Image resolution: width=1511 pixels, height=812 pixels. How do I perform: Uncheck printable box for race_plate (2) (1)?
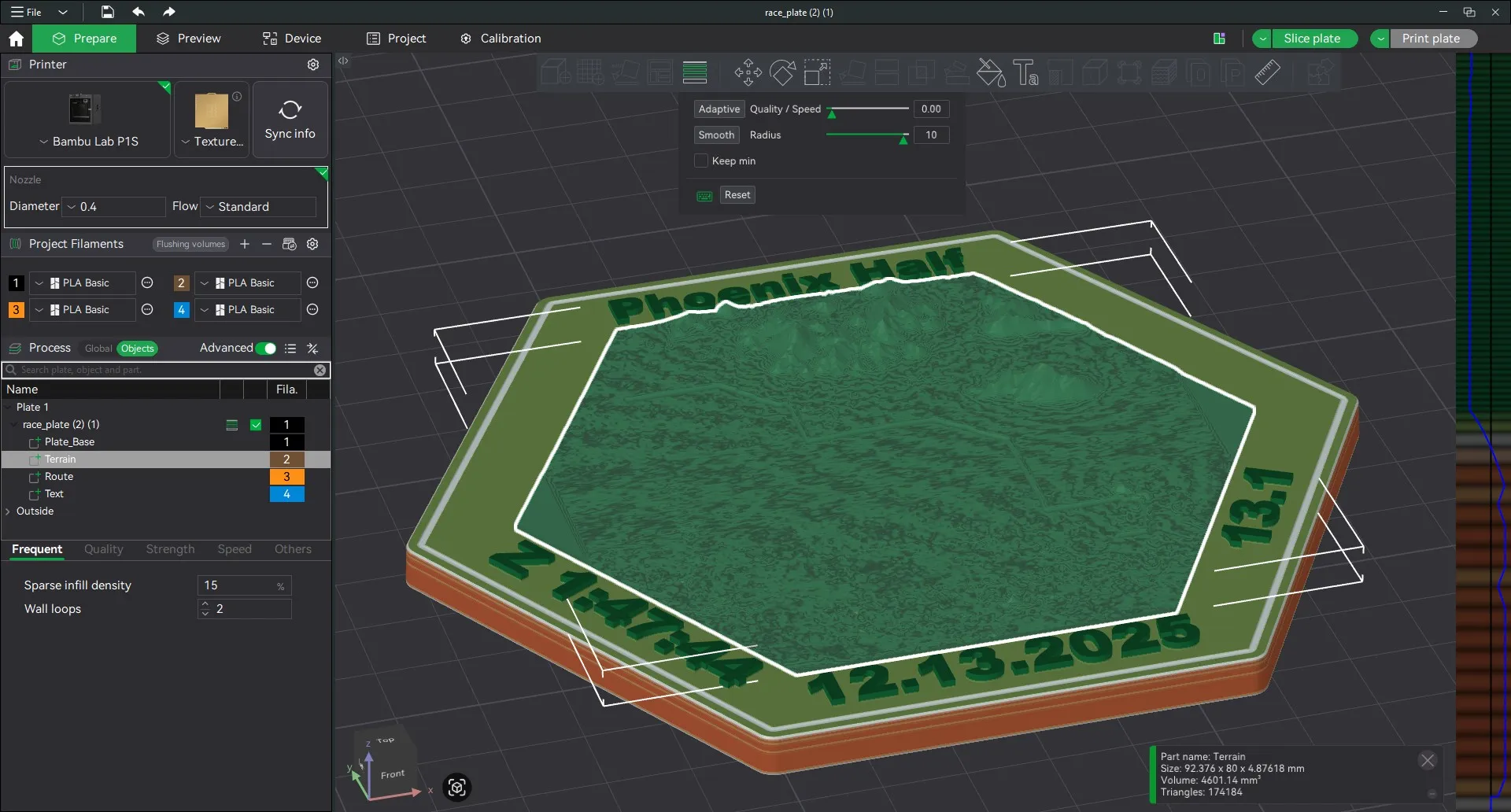tap(256, 425)
